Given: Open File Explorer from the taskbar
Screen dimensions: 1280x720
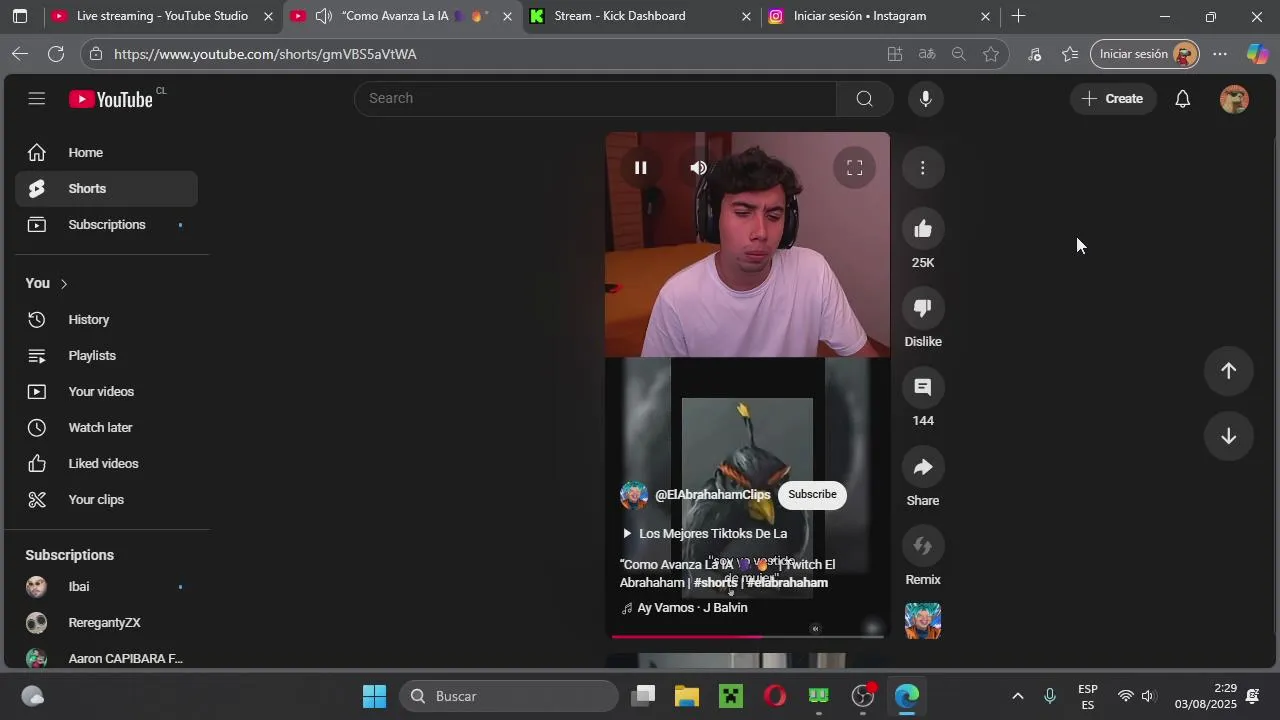Looking at the screenshot, I should 687,696.
